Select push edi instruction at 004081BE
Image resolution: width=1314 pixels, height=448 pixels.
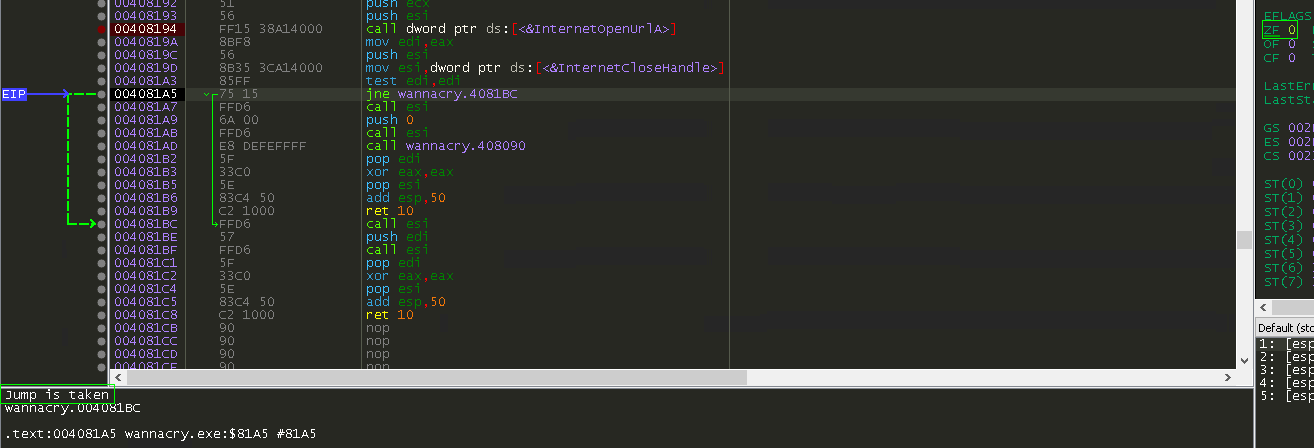(394, 237)
